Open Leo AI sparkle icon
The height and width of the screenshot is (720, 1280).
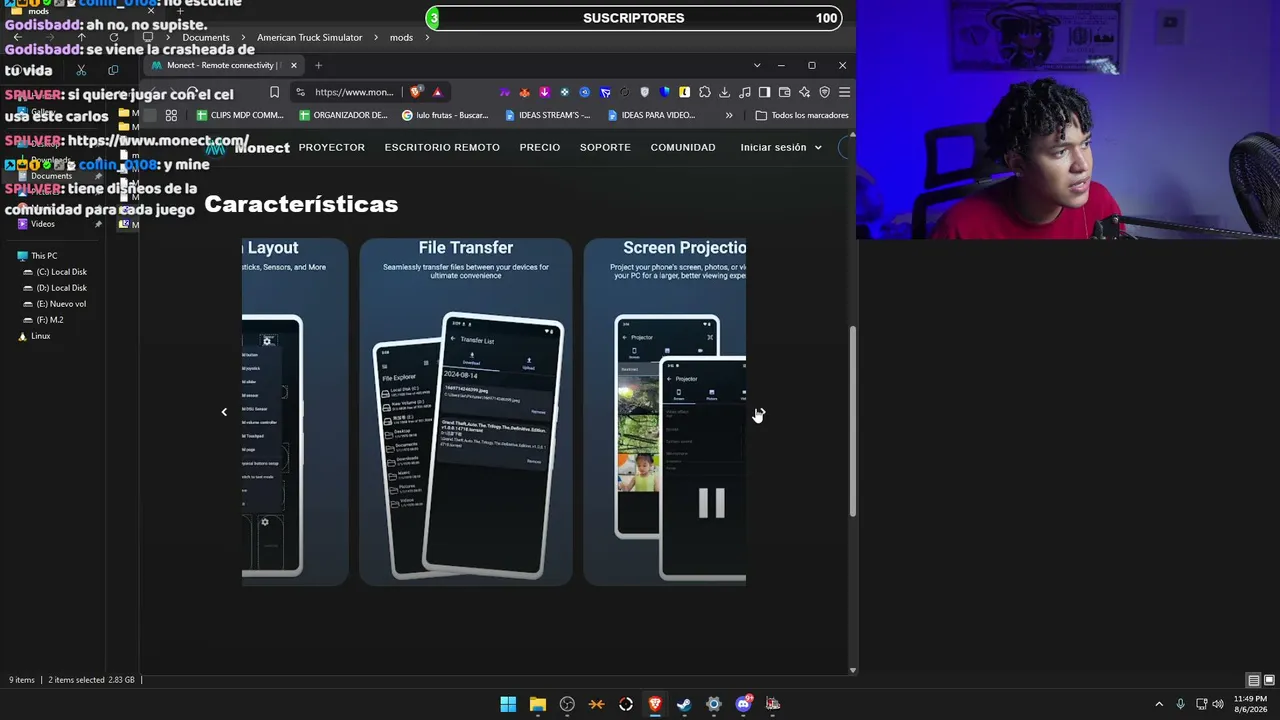point(805,92)
